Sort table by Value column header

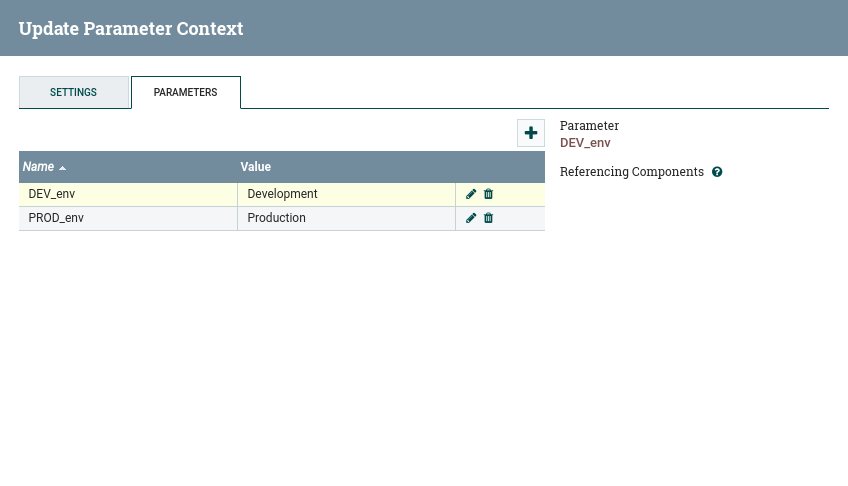coord(255,167)
